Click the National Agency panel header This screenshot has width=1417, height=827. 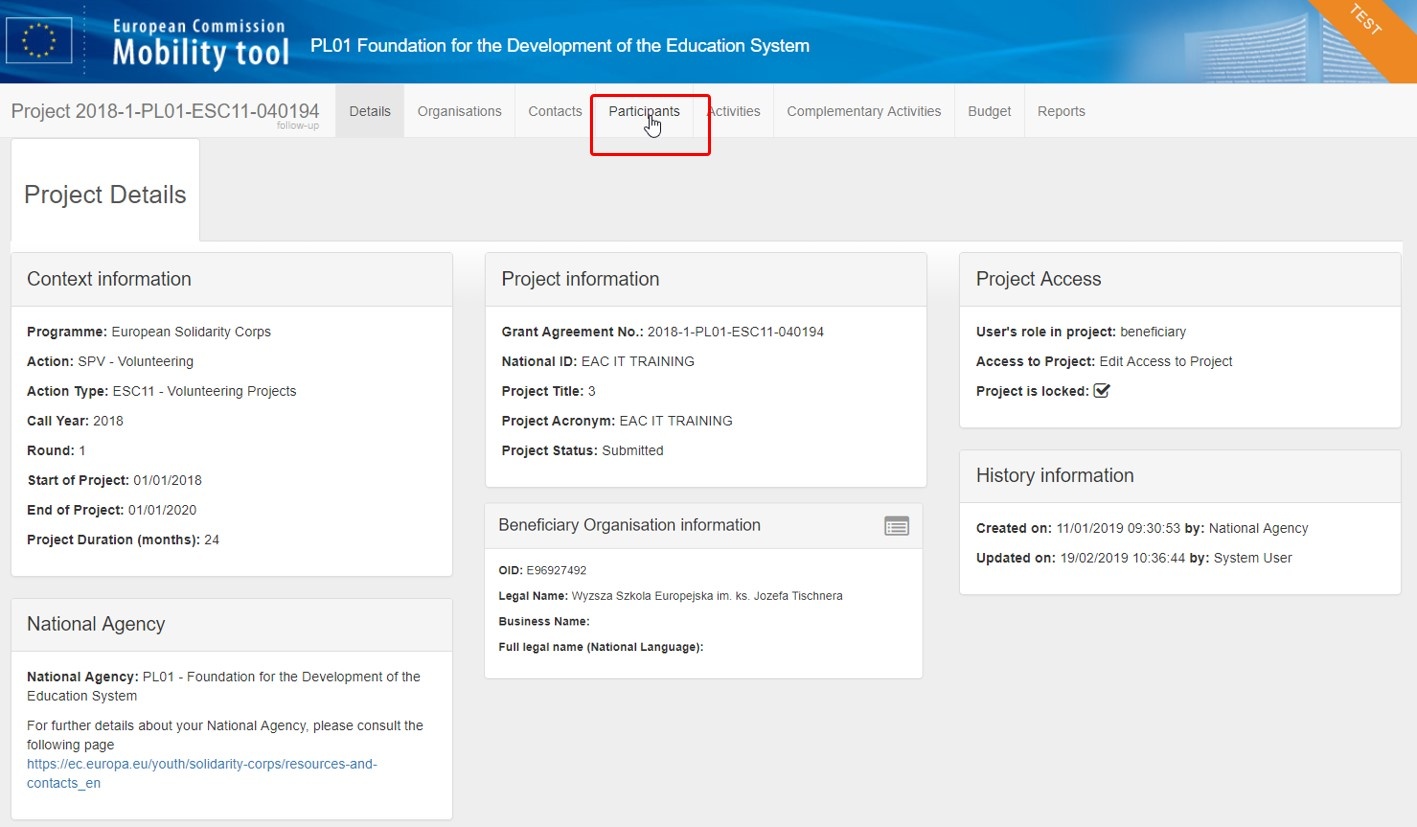(x=232, y=625)
